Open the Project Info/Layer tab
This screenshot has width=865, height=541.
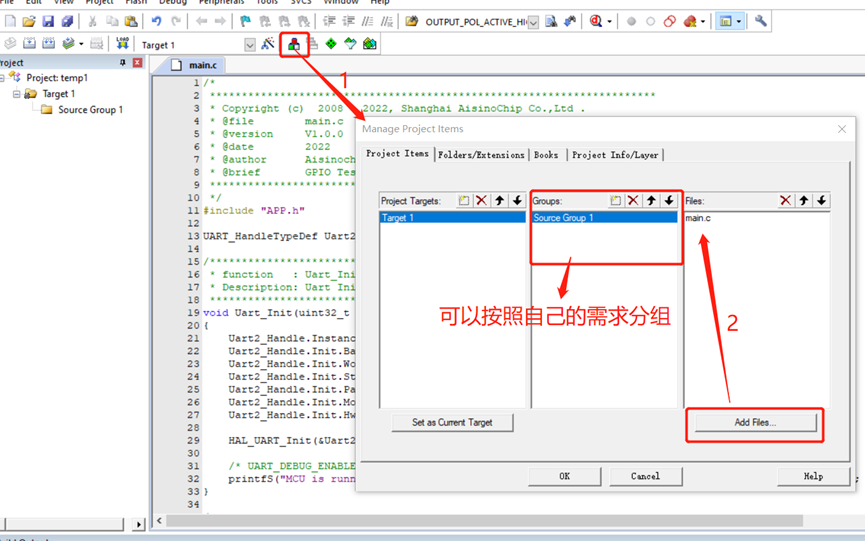(615, 155)
